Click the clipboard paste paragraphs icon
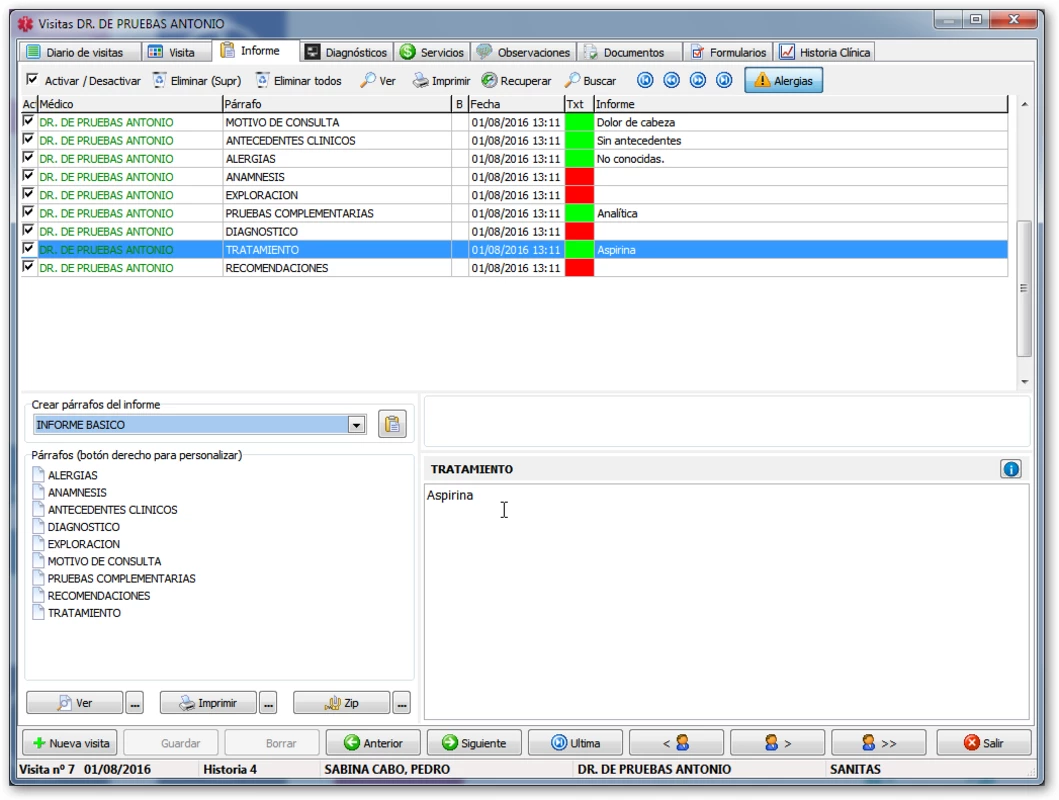The height and width of the screenshot is (800, 1059). pos(392,424)
